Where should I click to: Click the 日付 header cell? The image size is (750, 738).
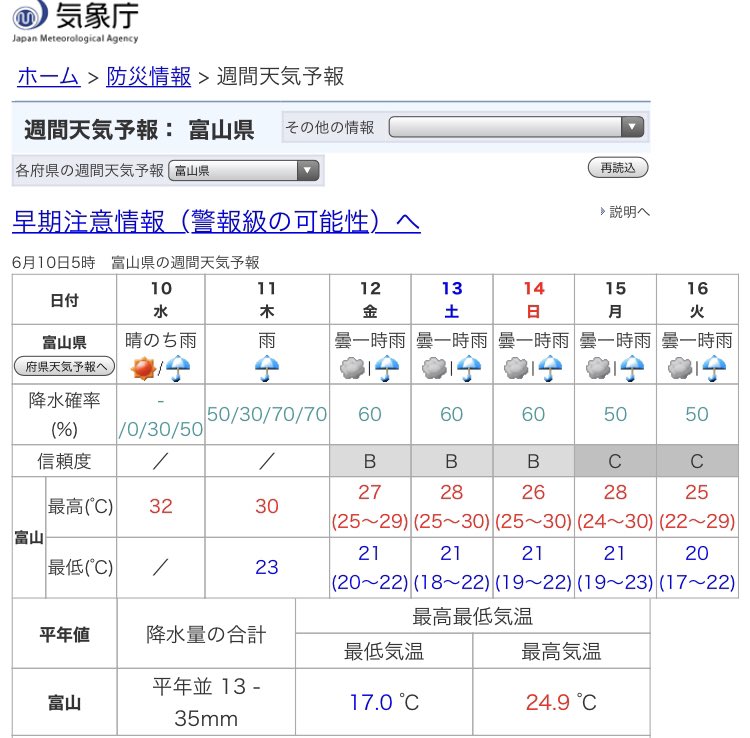[64, 300]
